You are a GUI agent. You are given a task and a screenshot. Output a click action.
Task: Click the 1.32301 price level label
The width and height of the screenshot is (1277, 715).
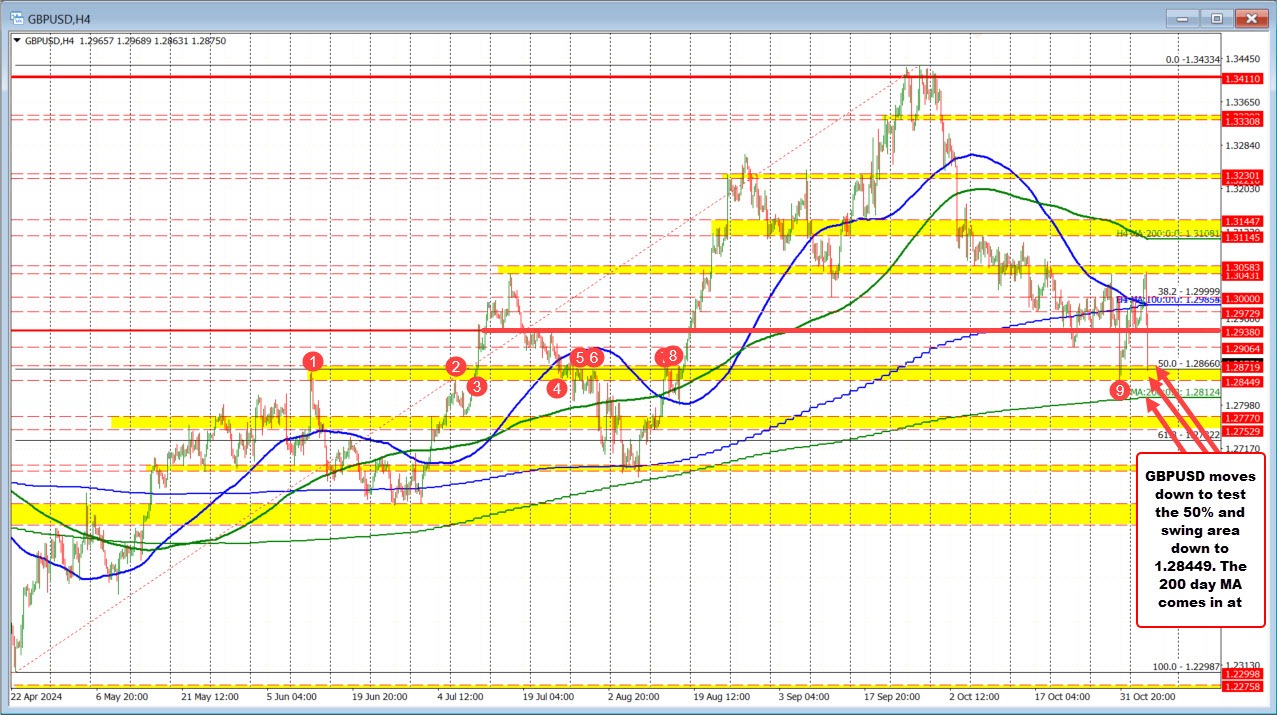click(1243, 176)
